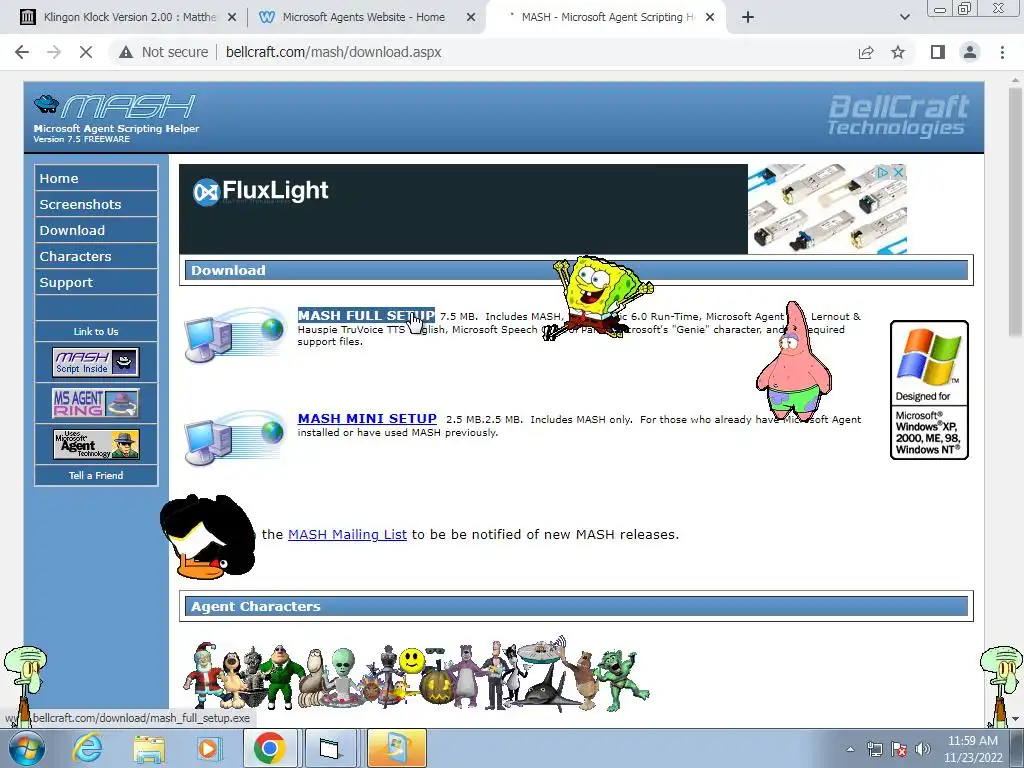Viewport: 1024px width, 768px height.
Task: Launch Internet Explorer from taskbar
Action: click(x=88, y=748)
